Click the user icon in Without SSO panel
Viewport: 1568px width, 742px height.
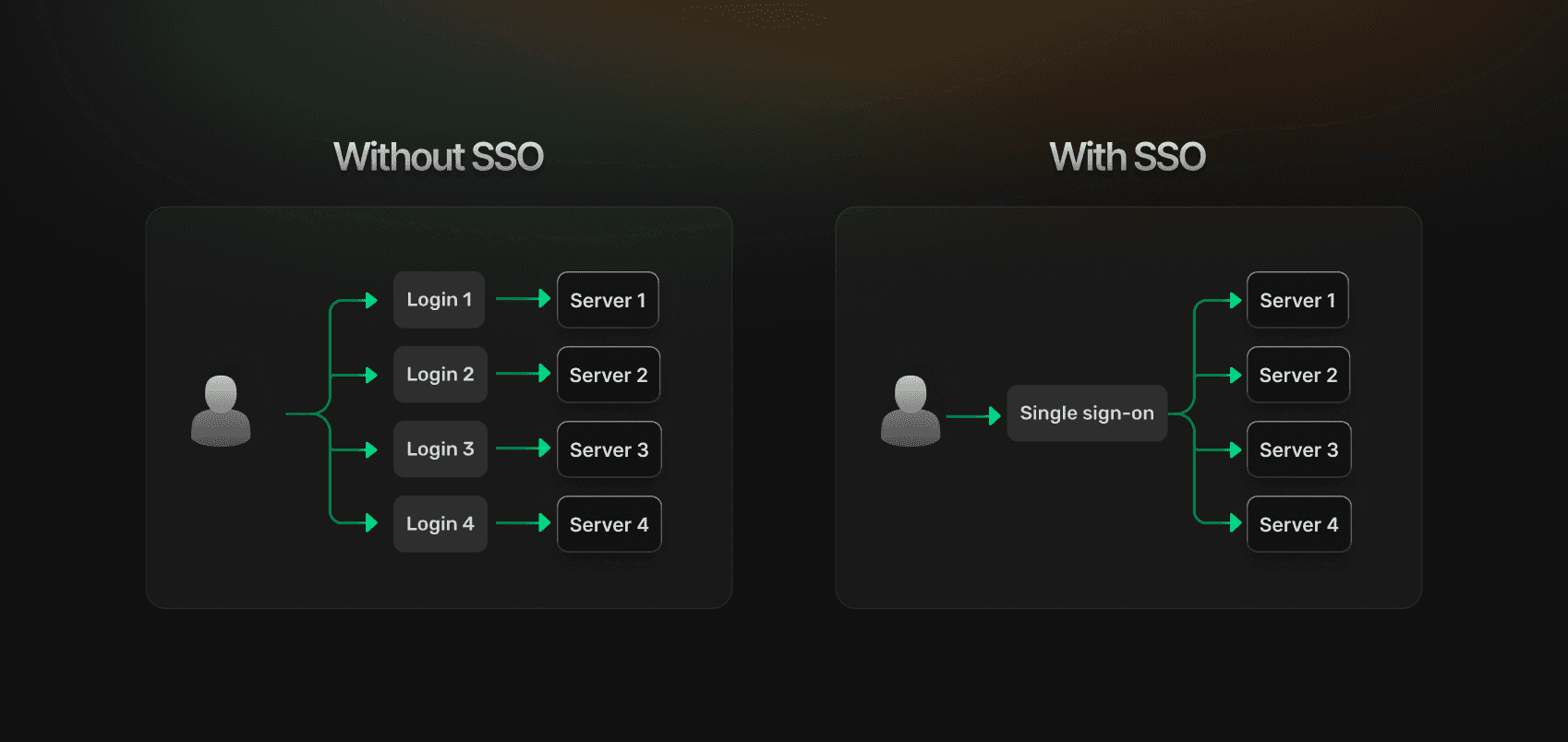221,412
